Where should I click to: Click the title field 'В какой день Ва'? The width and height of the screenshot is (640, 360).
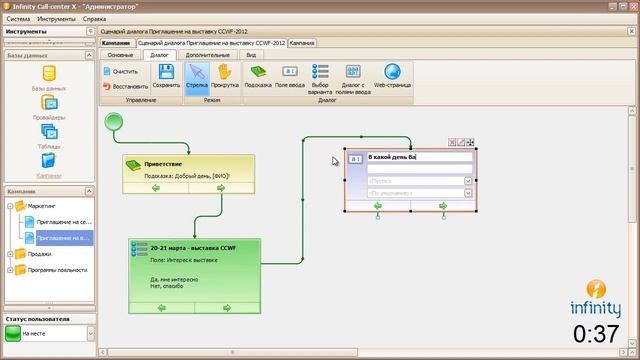click(420, 157)
